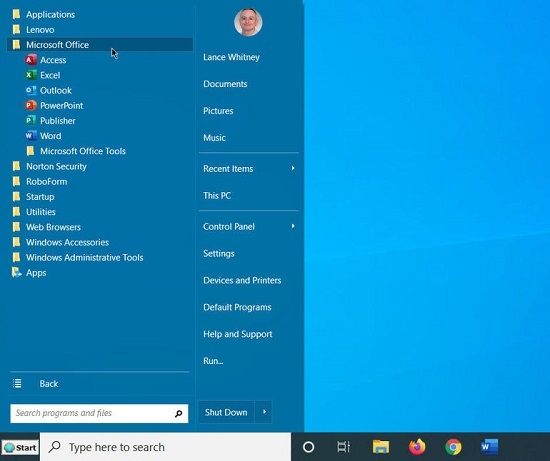This screenshot has width=550, height=461.
Task: Open Devices and Printers
Action: (x=242, y=280)
